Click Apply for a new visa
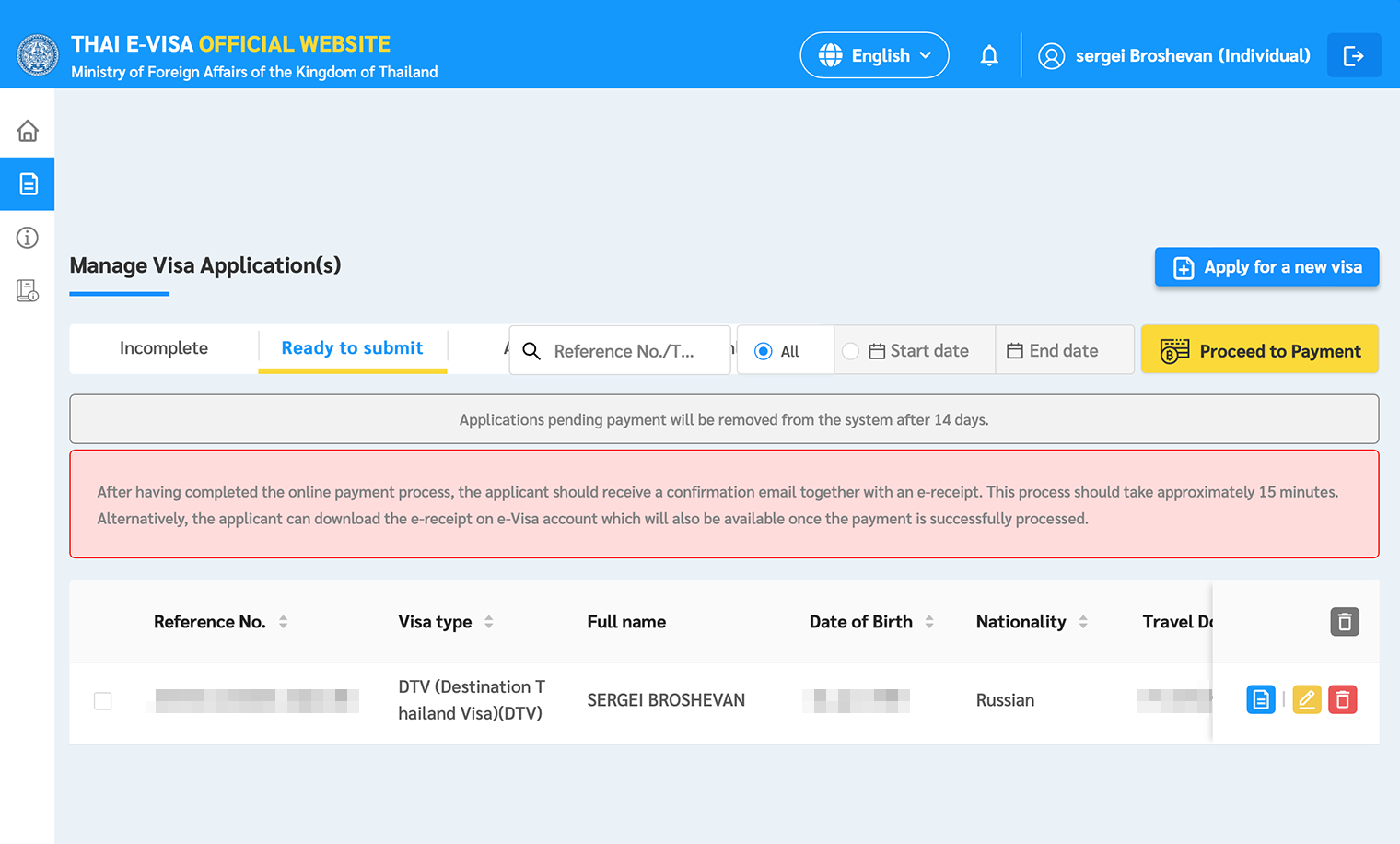The height and width of the screenshot is (844, 1400). (x=1266, y=267)
